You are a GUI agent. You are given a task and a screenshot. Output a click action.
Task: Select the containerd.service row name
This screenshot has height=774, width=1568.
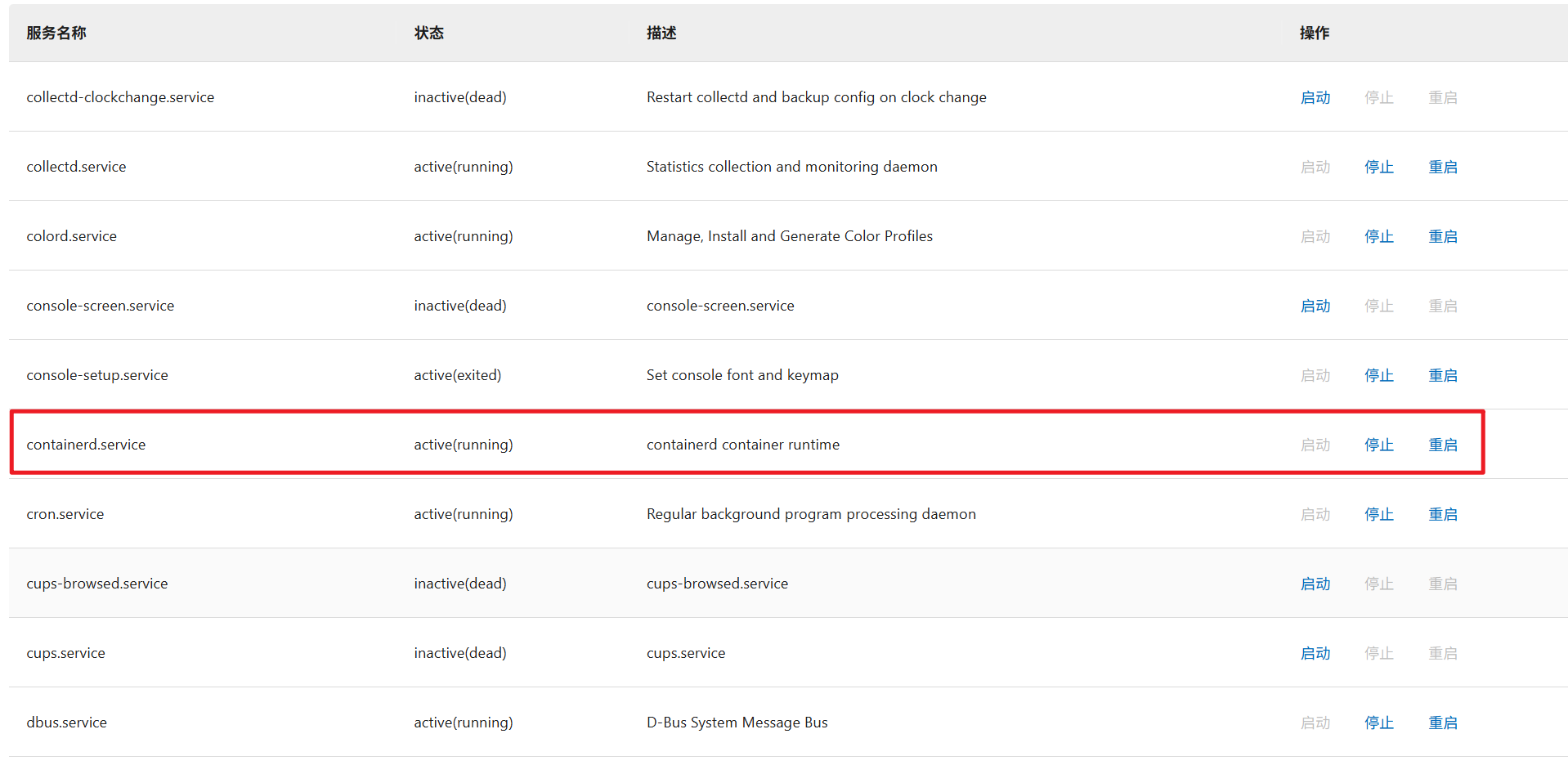point(86,445)
